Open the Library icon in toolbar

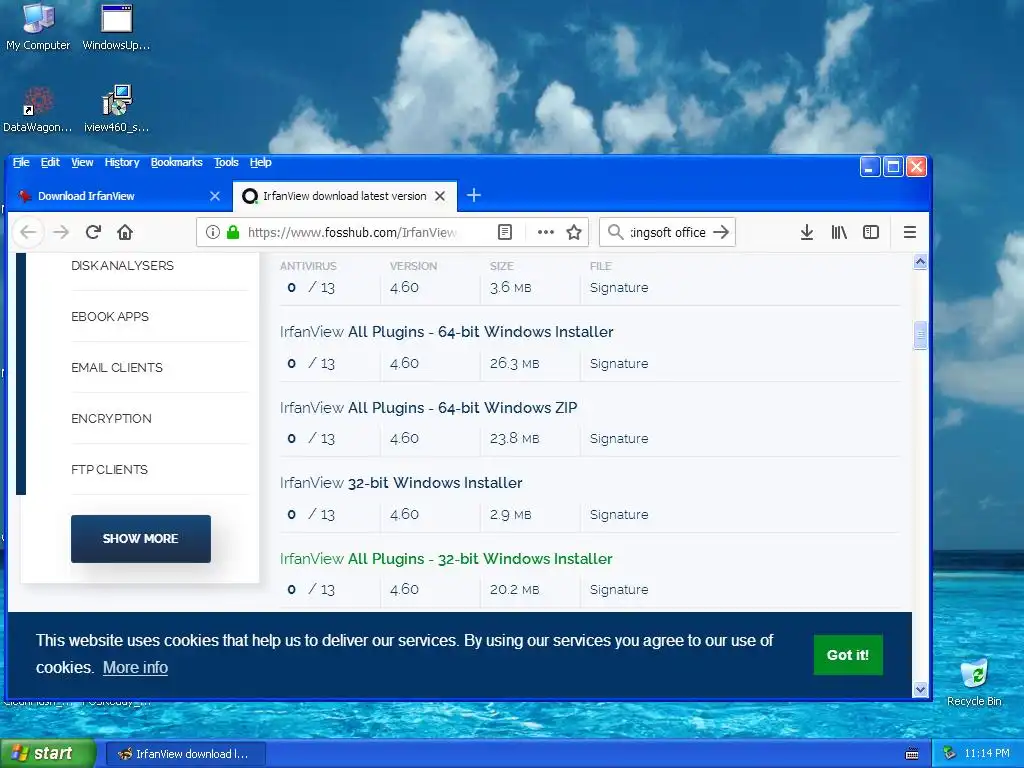coord(839,232)
